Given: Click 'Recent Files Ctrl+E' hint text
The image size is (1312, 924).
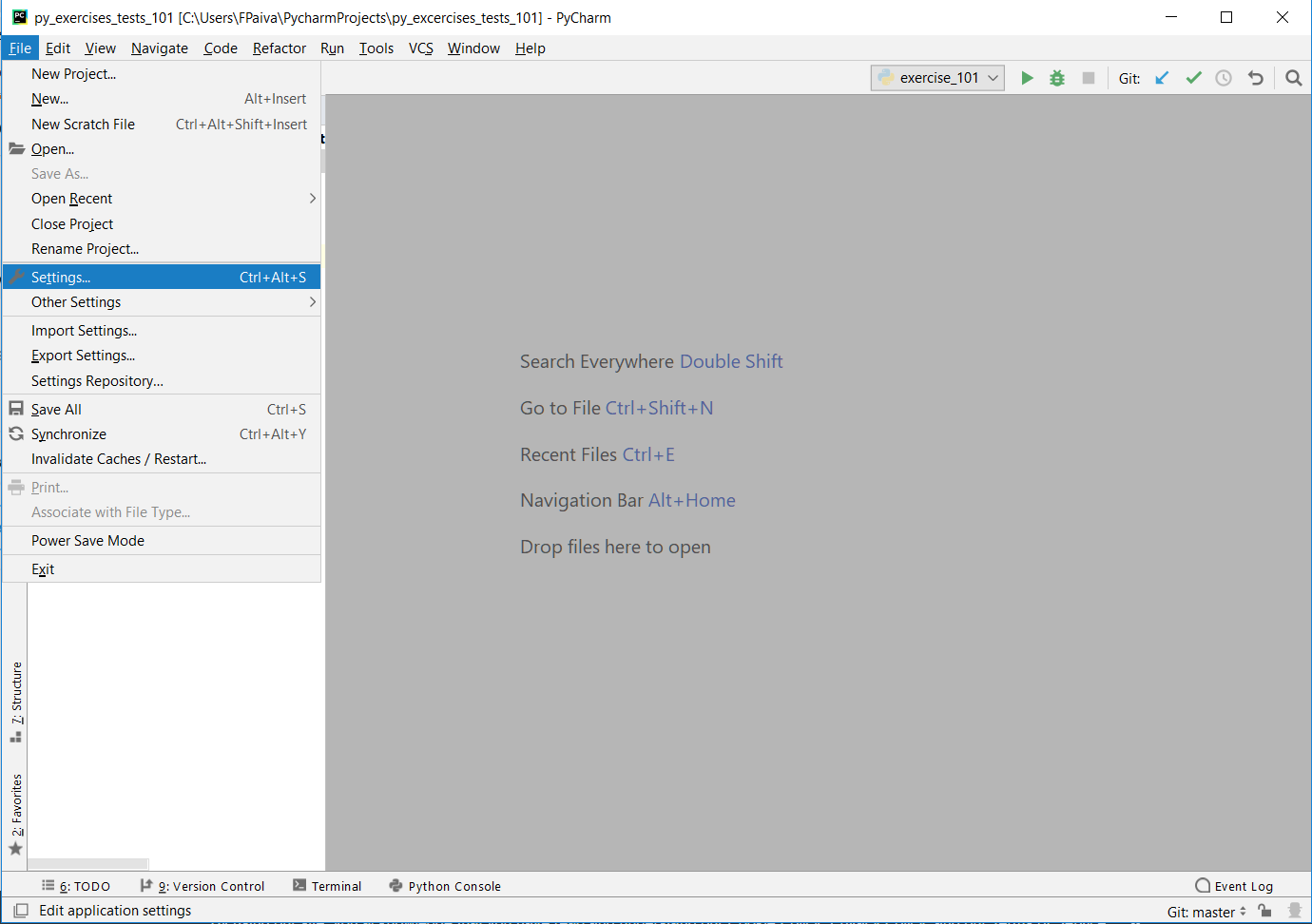Looking at the screenshot, I should [x=597, y=454].
